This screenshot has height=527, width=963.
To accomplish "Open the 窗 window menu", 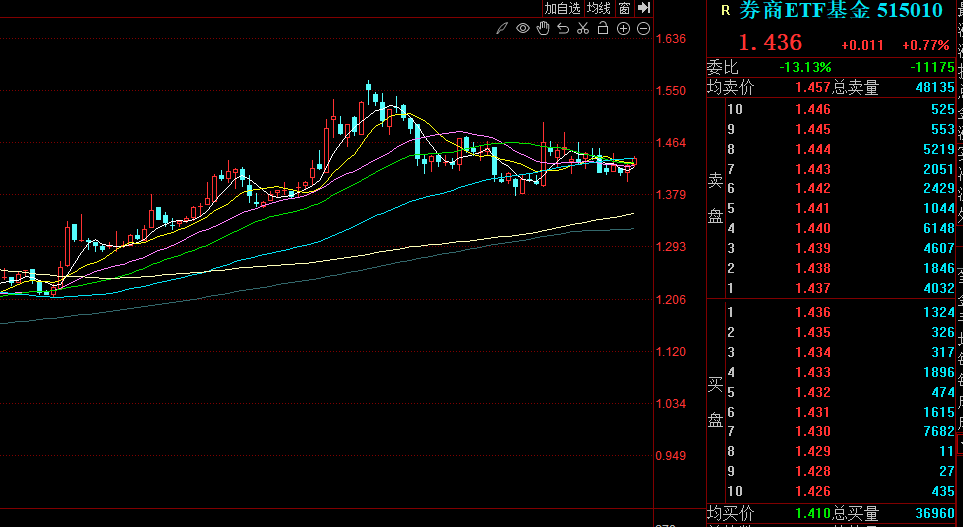I will pos(624,8).
